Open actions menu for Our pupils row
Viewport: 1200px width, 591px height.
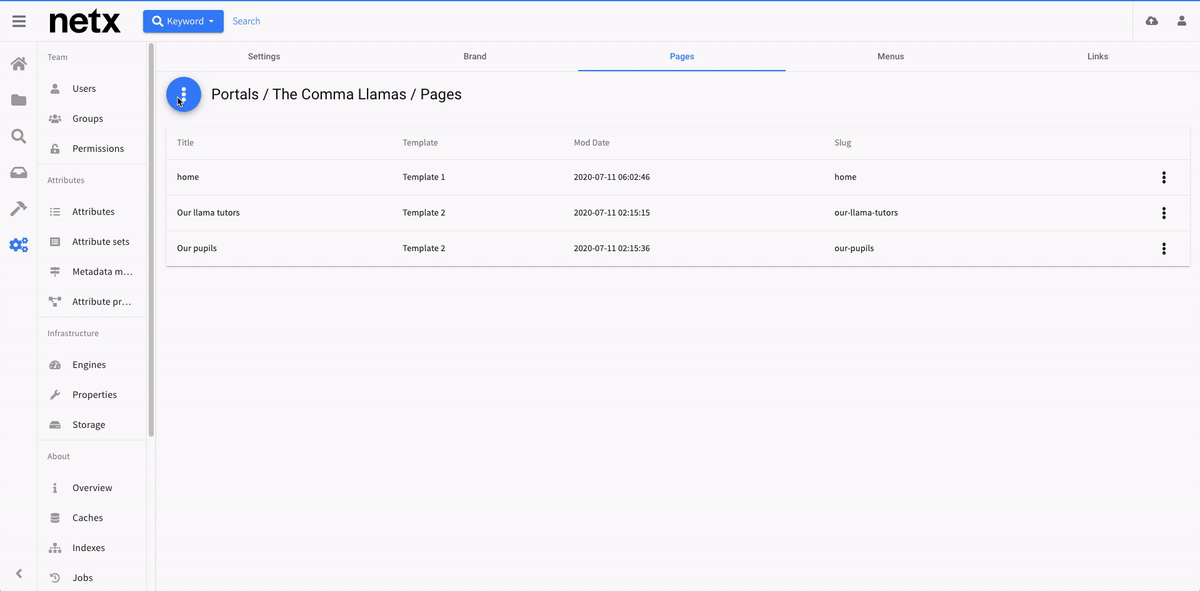point(1164,249)
